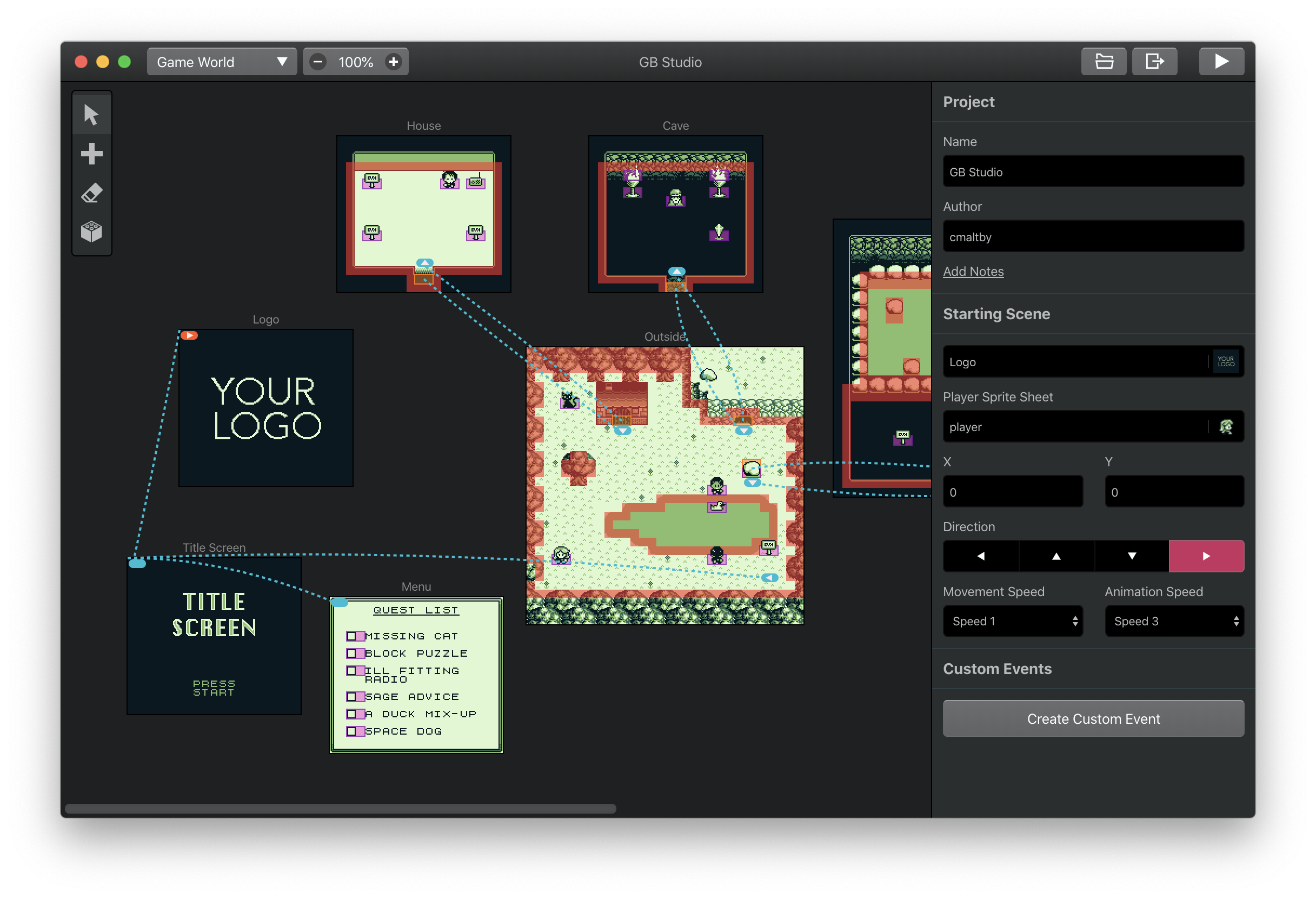This screenshot has height=898, width=1316.
Task: Select the Menu scene thumbnail
Action: [x=416, y=675]
